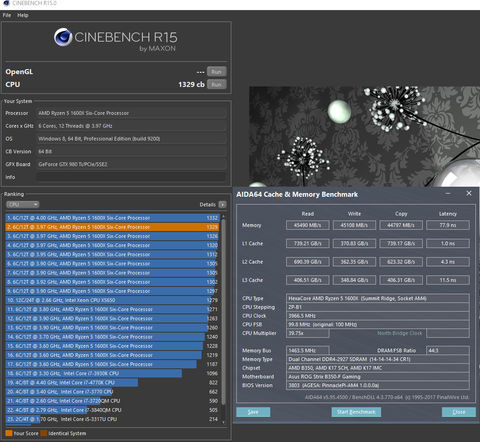Viewport: 480px width, 442px height.
Task: Save the AIDA64 benchmark results
Action: pyautogui.click(x=253, y=412)
